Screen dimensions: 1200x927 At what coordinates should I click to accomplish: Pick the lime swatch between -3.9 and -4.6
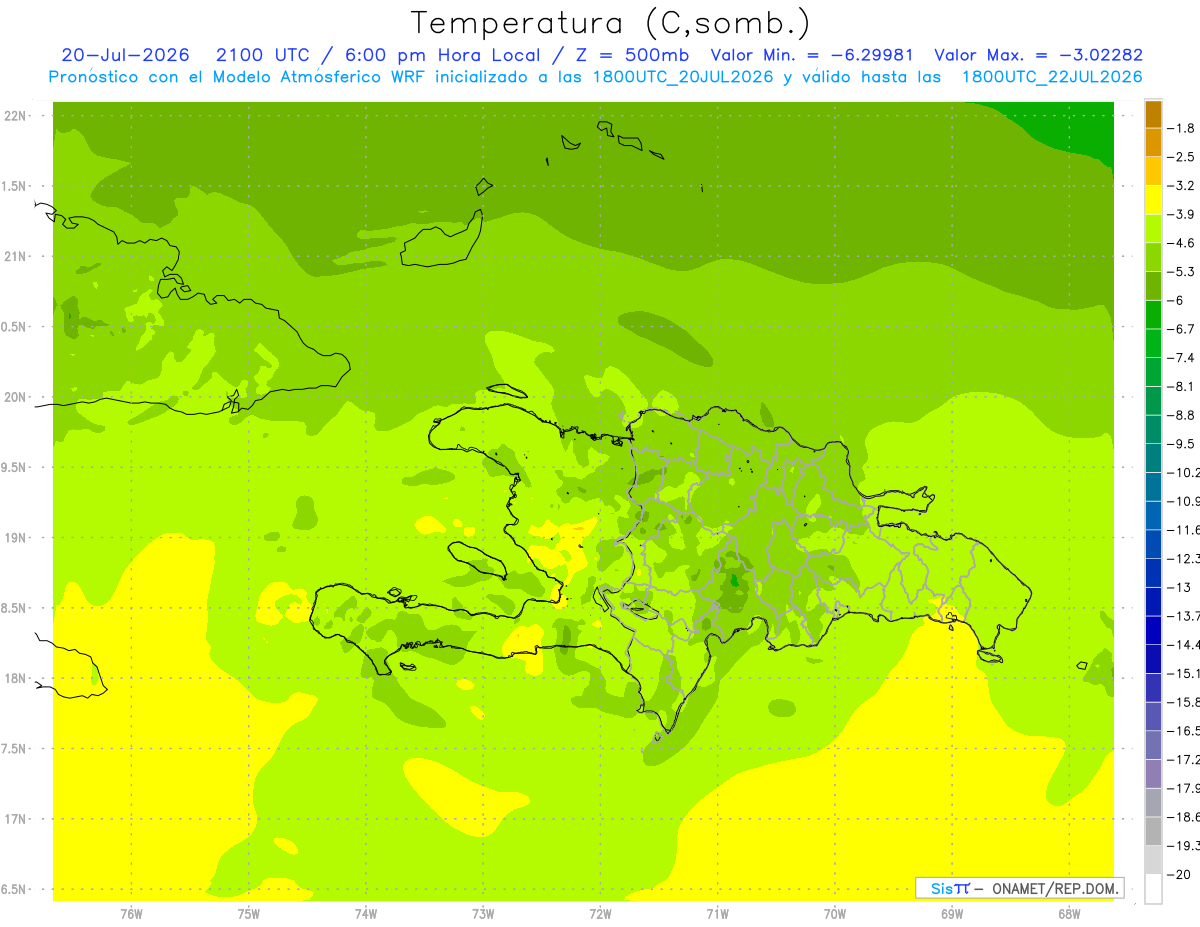tap(1153, 229)
